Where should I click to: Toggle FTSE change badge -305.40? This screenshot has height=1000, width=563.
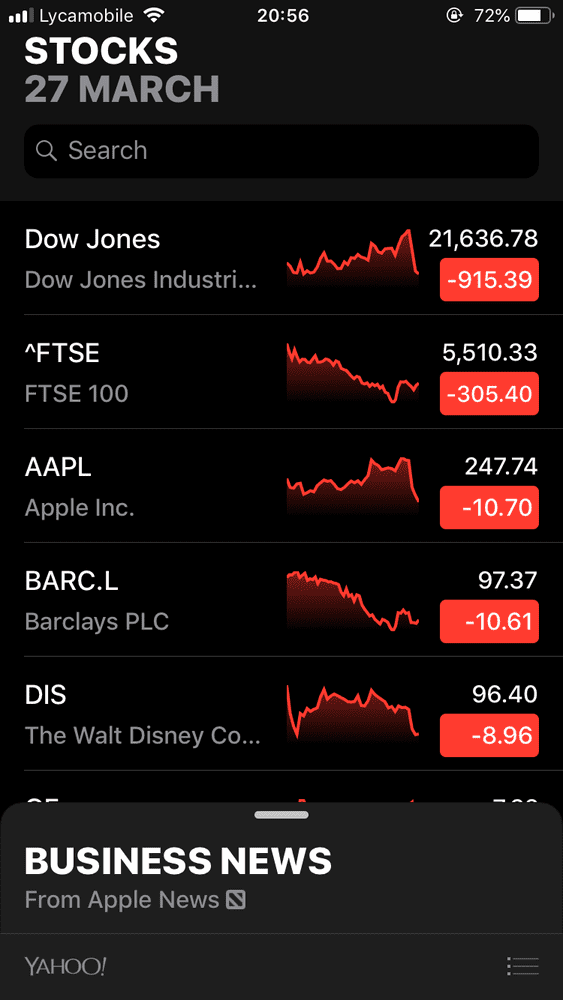coord(489,393)
